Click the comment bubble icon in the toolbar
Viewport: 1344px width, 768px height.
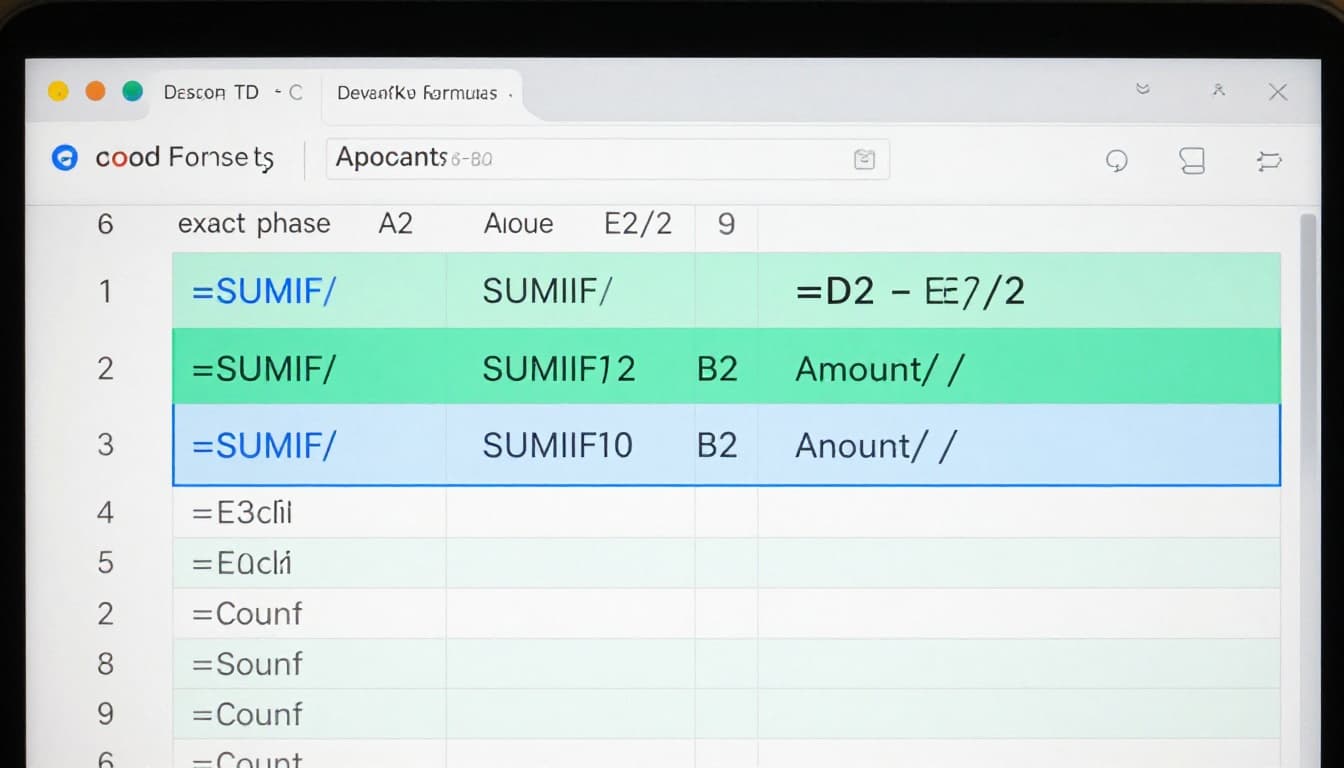click(1117, 161)
